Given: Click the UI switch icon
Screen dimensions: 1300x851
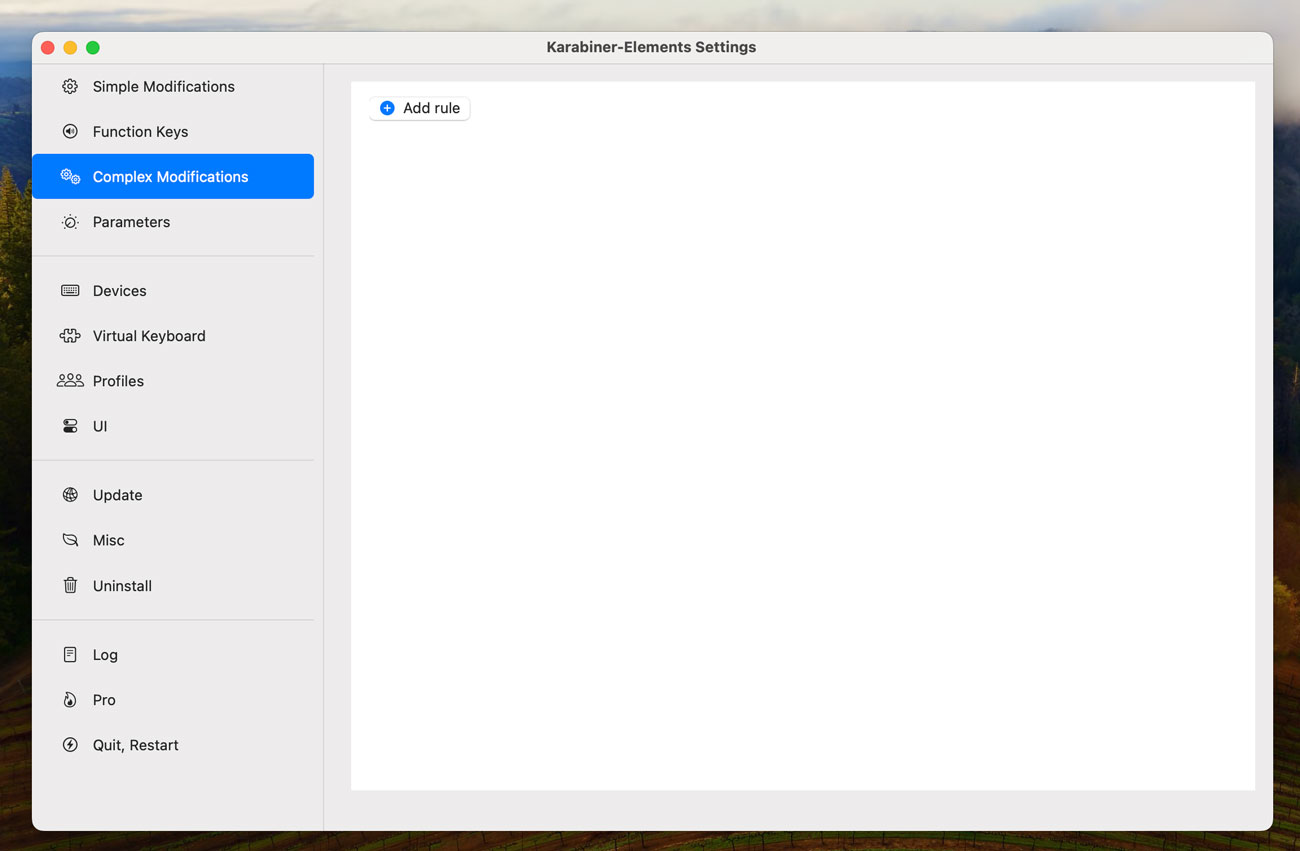Looking at the screenshot, I should pyautogui.click(x=70, y=426).
